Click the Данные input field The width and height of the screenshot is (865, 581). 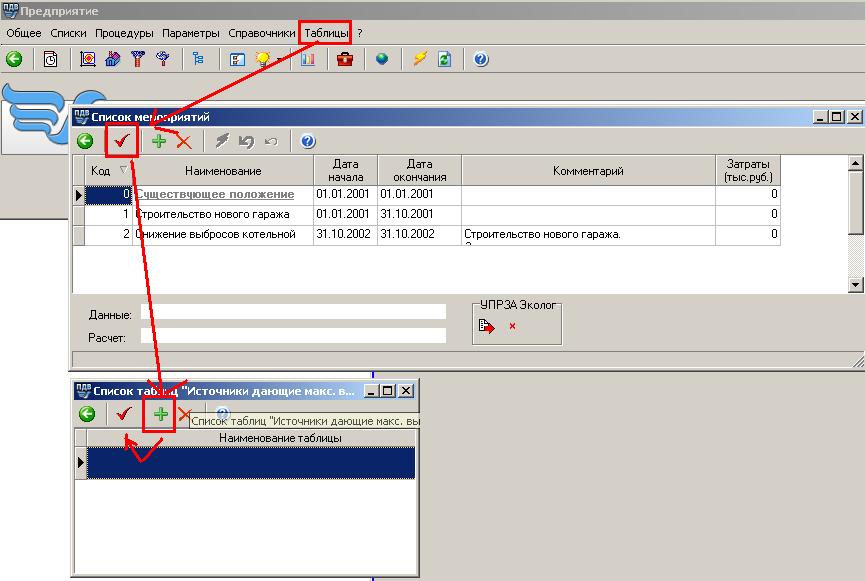click(x=292, y=314)
